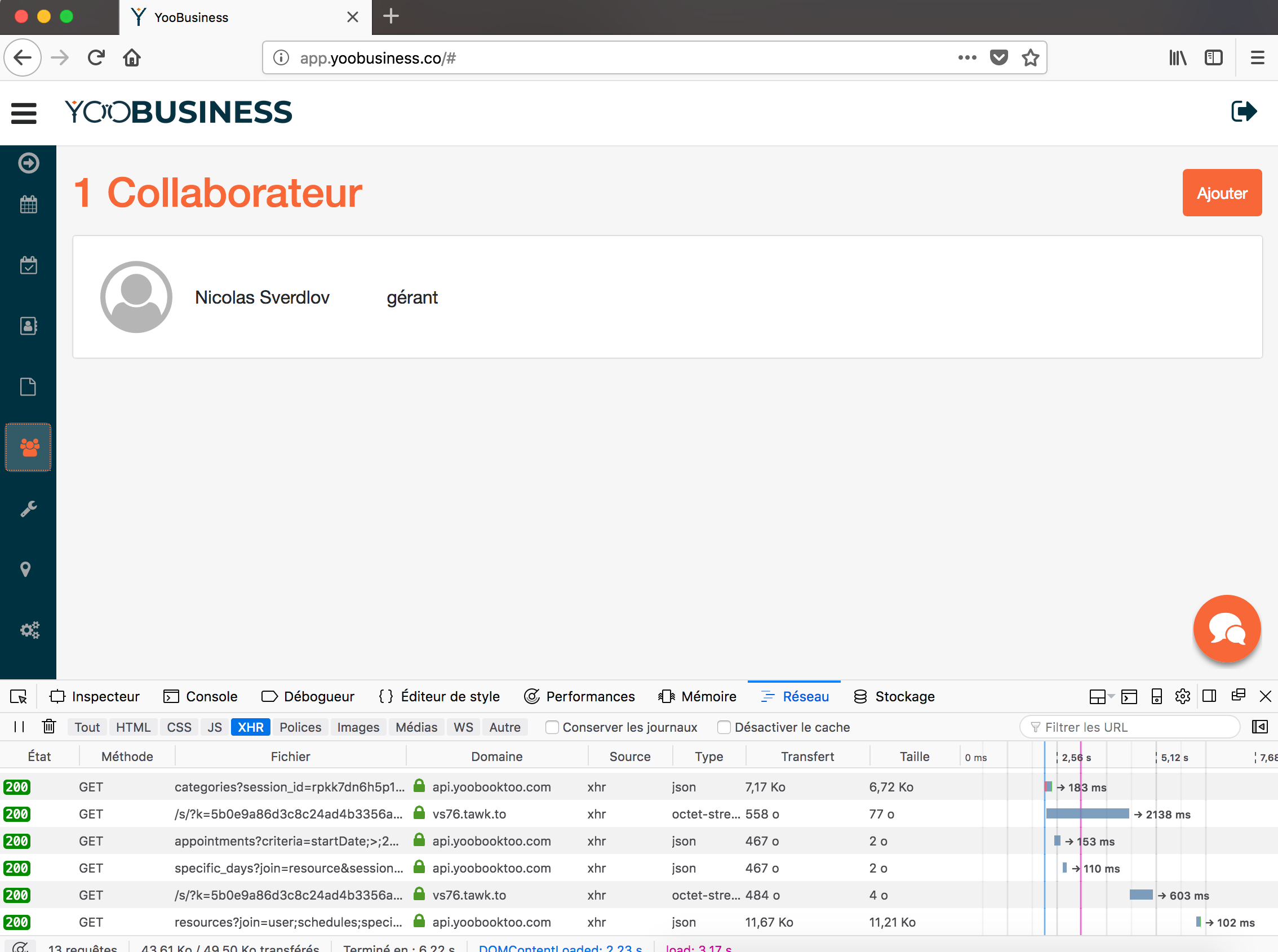Screen dimensions: 1278x952
Task: Click the Ajouter button
Action: (x=1222, y=193)
